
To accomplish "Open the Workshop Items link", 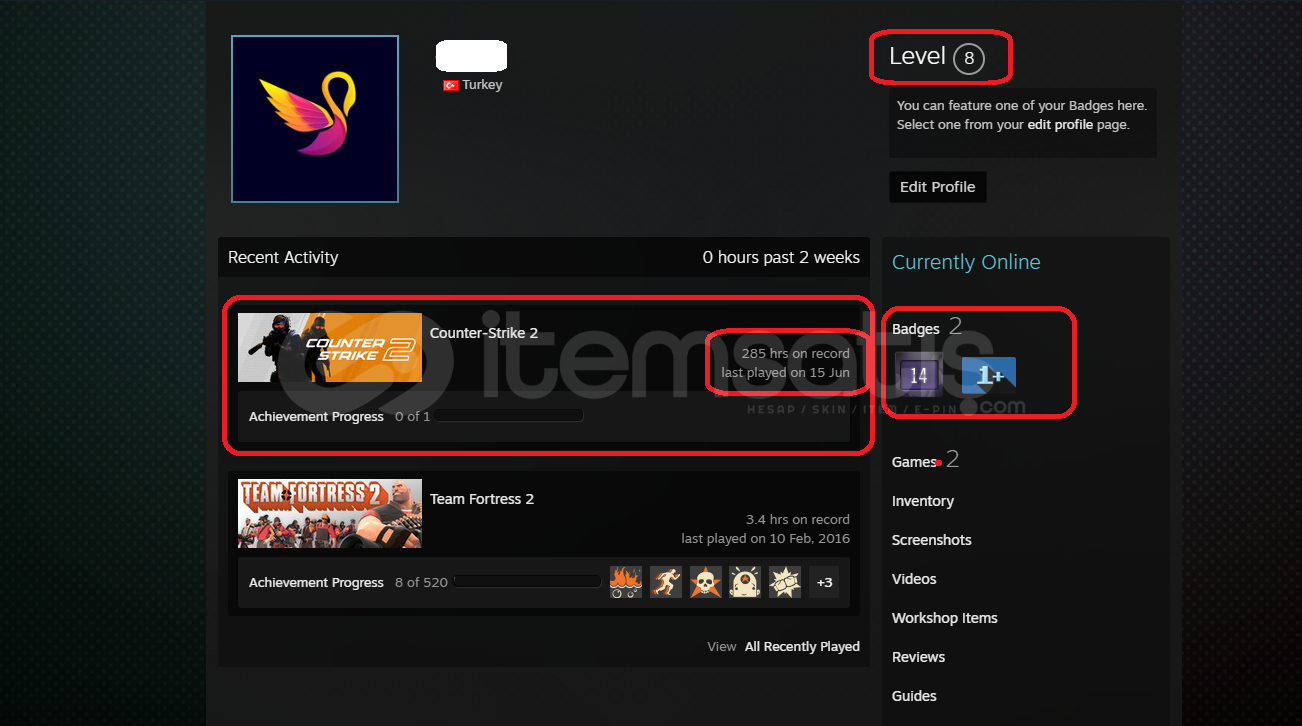I will [945, 618].
